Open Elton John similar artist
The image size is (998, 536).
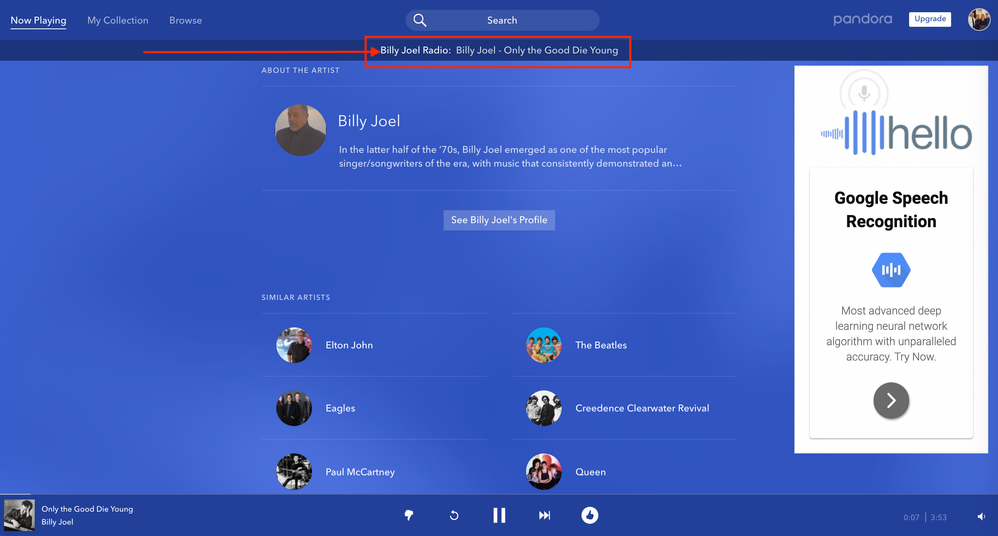pos(349,345)
